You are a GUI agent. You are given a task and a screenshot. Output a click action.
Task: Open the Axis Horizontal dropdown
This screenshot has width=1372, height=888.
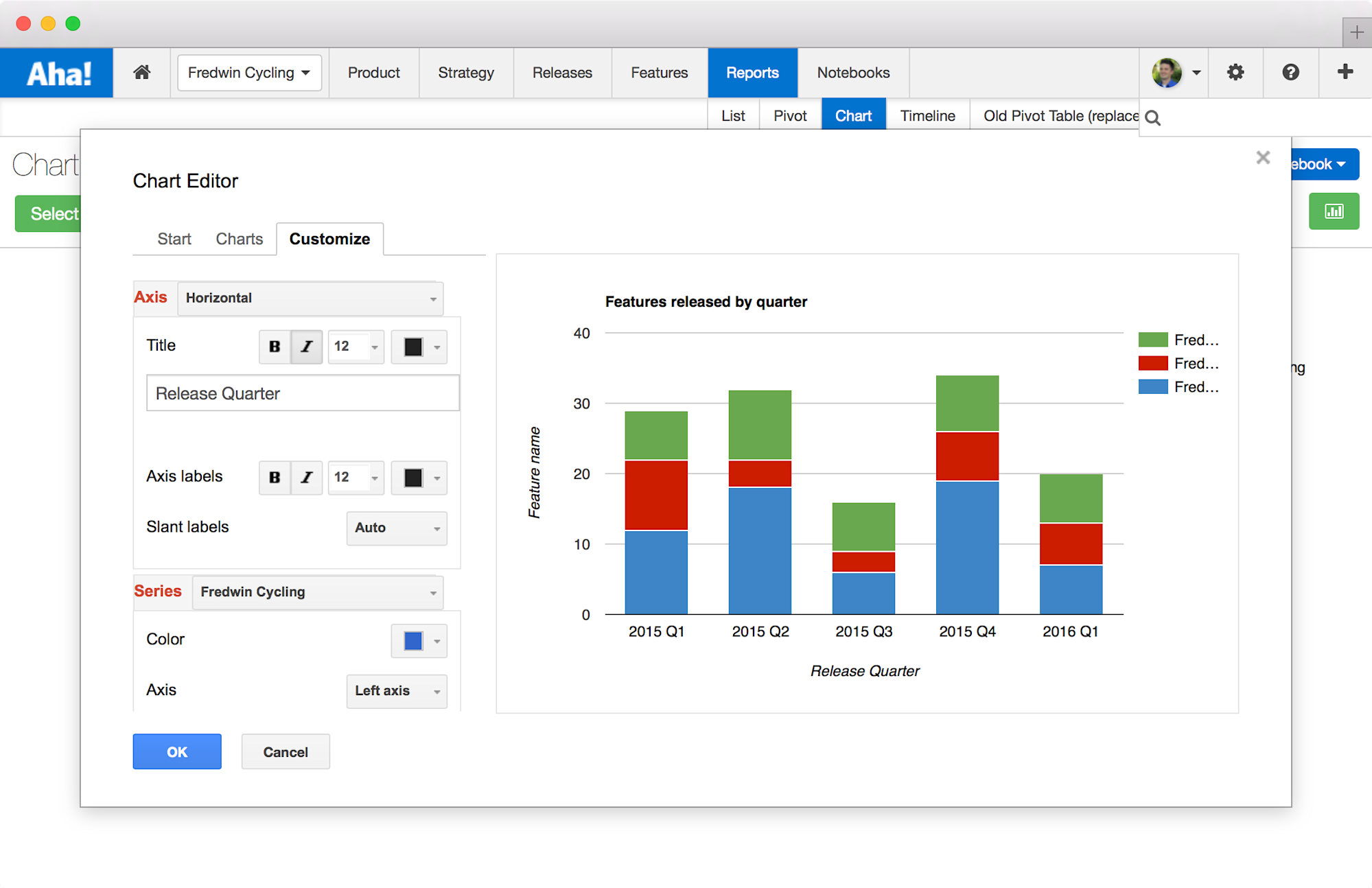(310, 298)
